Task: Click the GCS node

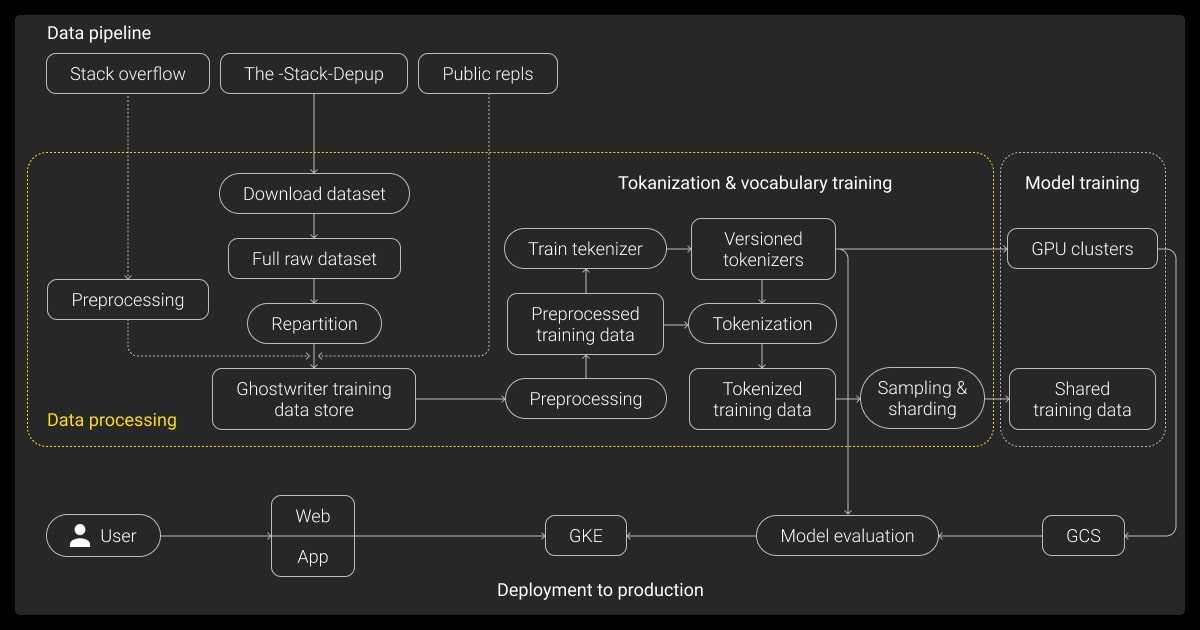Action: point(1083,536)
